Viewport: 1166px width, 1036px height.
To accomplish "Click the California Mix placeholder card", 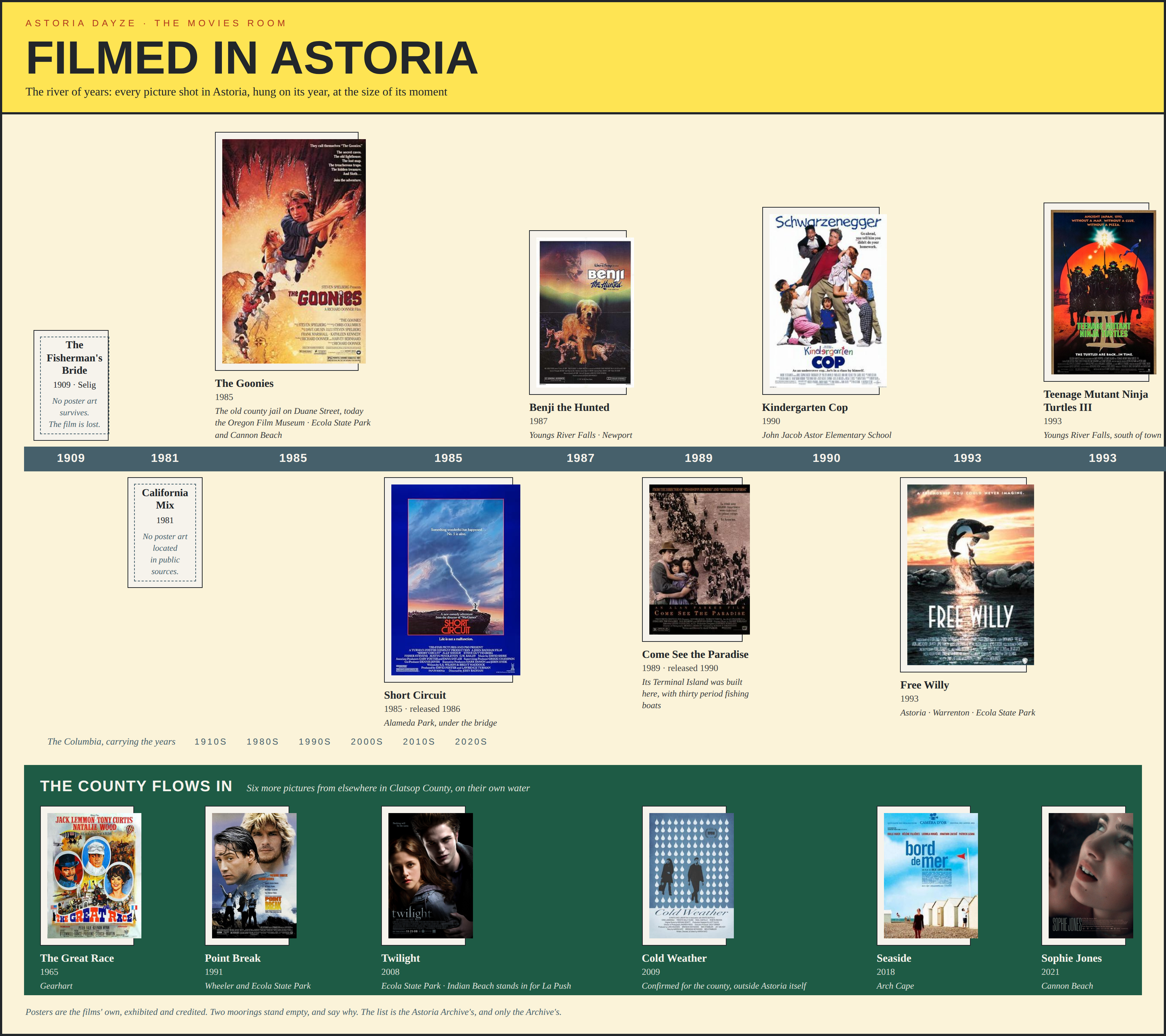I will click(x=165, y=533).
